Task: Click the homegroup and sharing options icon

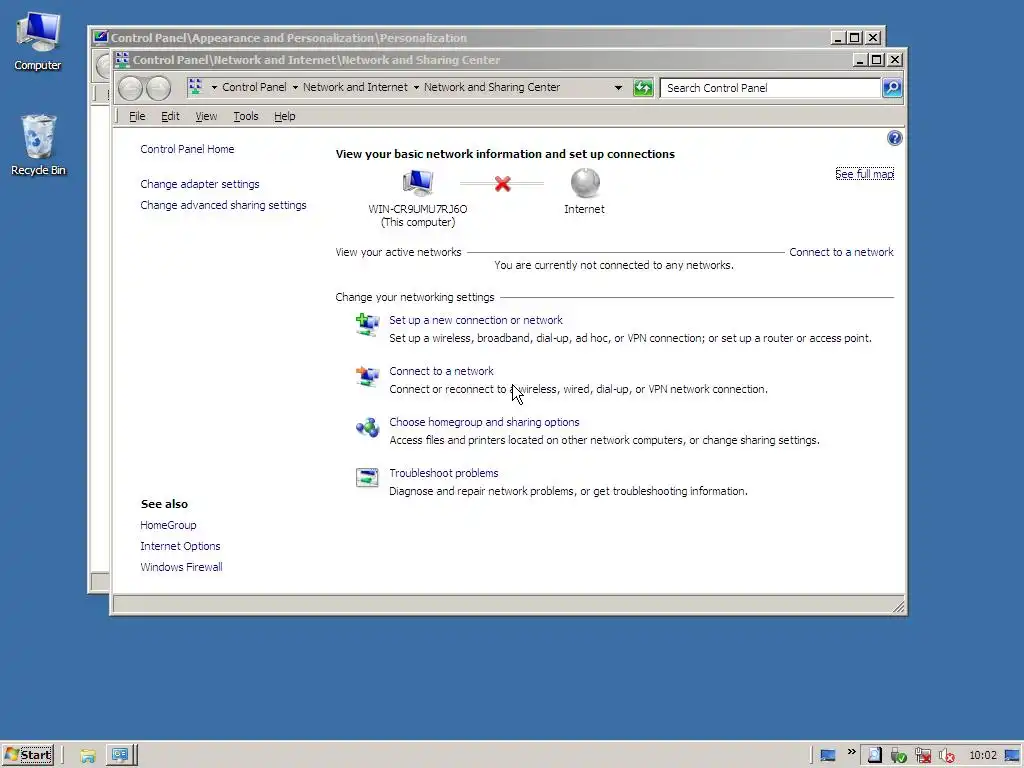Action: (367, 427)
